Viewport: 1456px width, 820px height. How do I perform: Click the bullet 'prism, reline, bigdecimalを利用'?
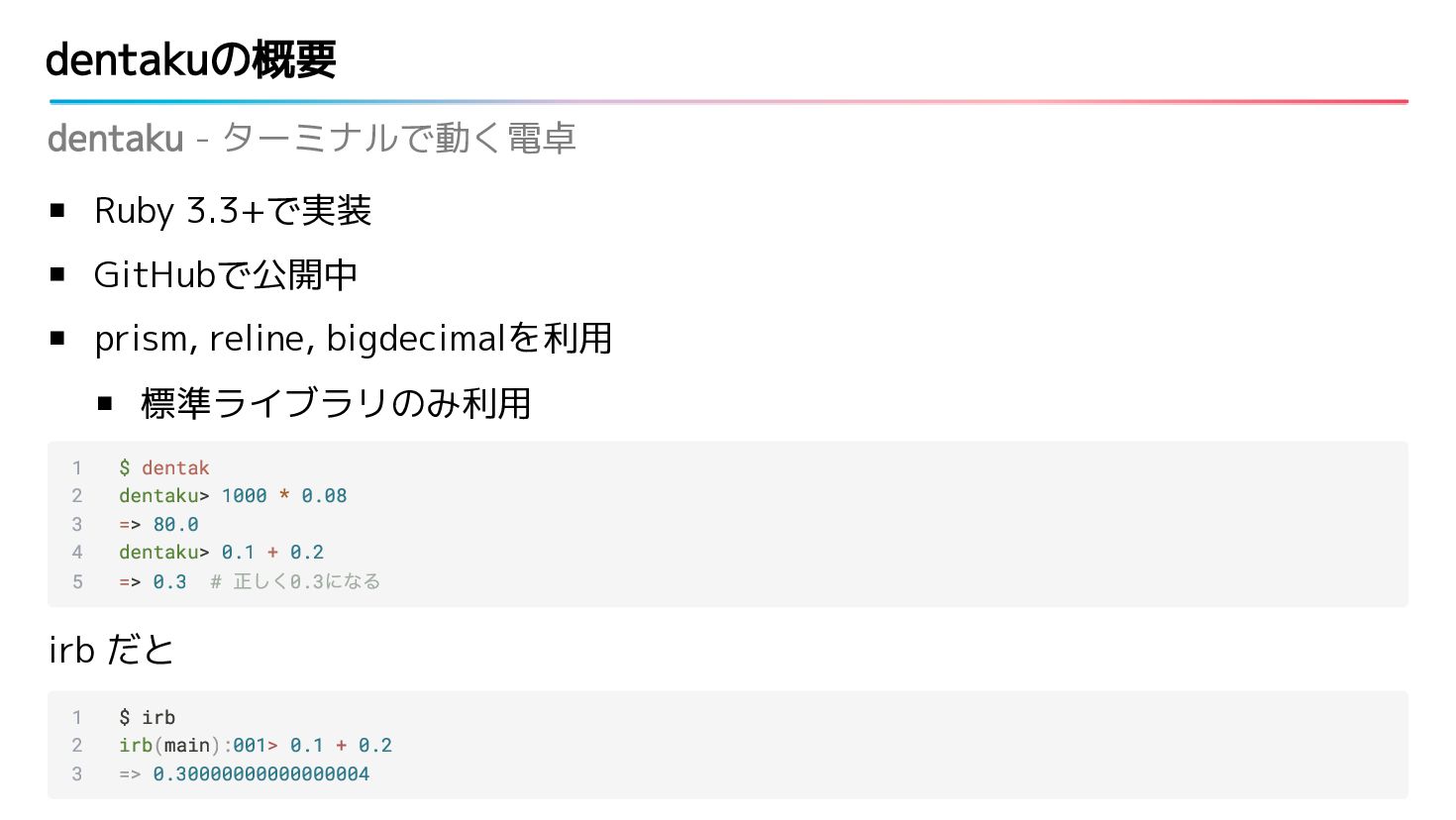pyautogui.click(x=354, y=339)
